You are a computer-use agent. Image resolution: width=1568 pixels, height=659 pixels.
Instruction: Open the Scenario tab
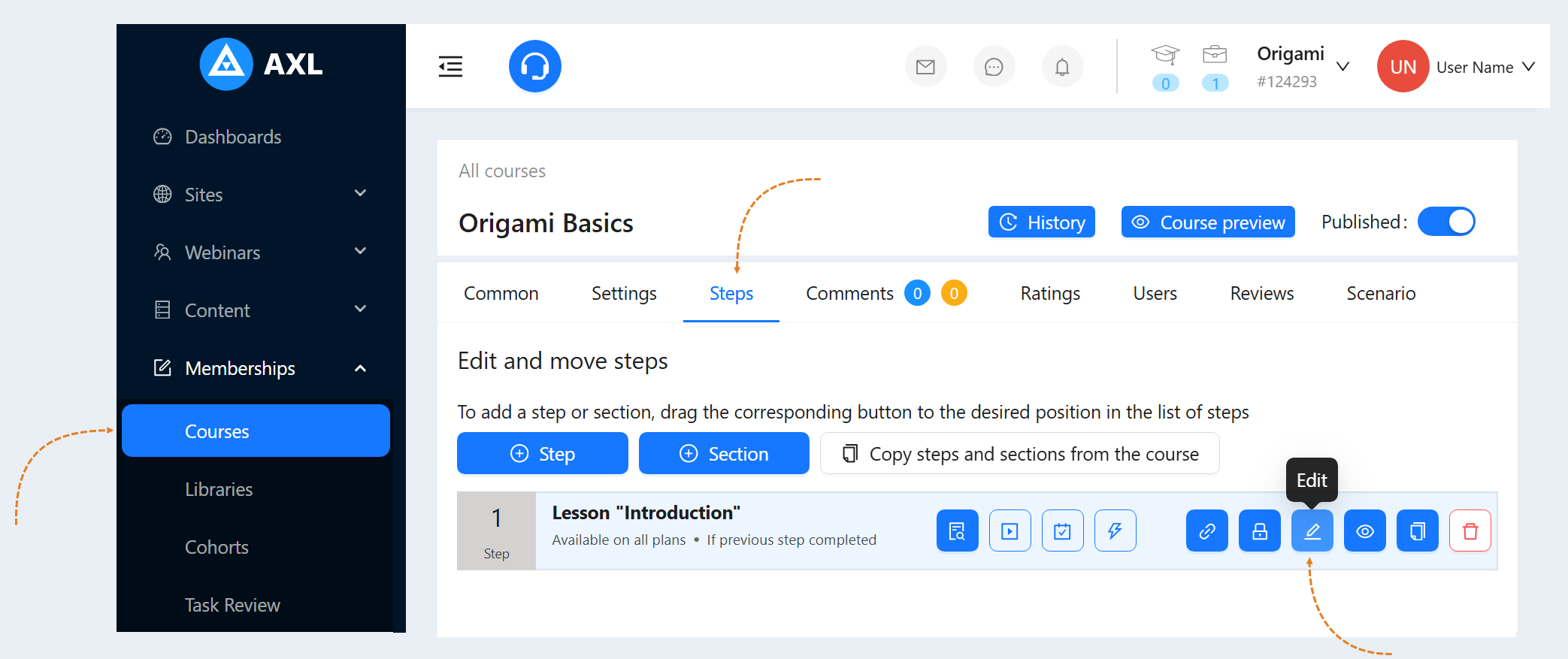click(1381, 293)
